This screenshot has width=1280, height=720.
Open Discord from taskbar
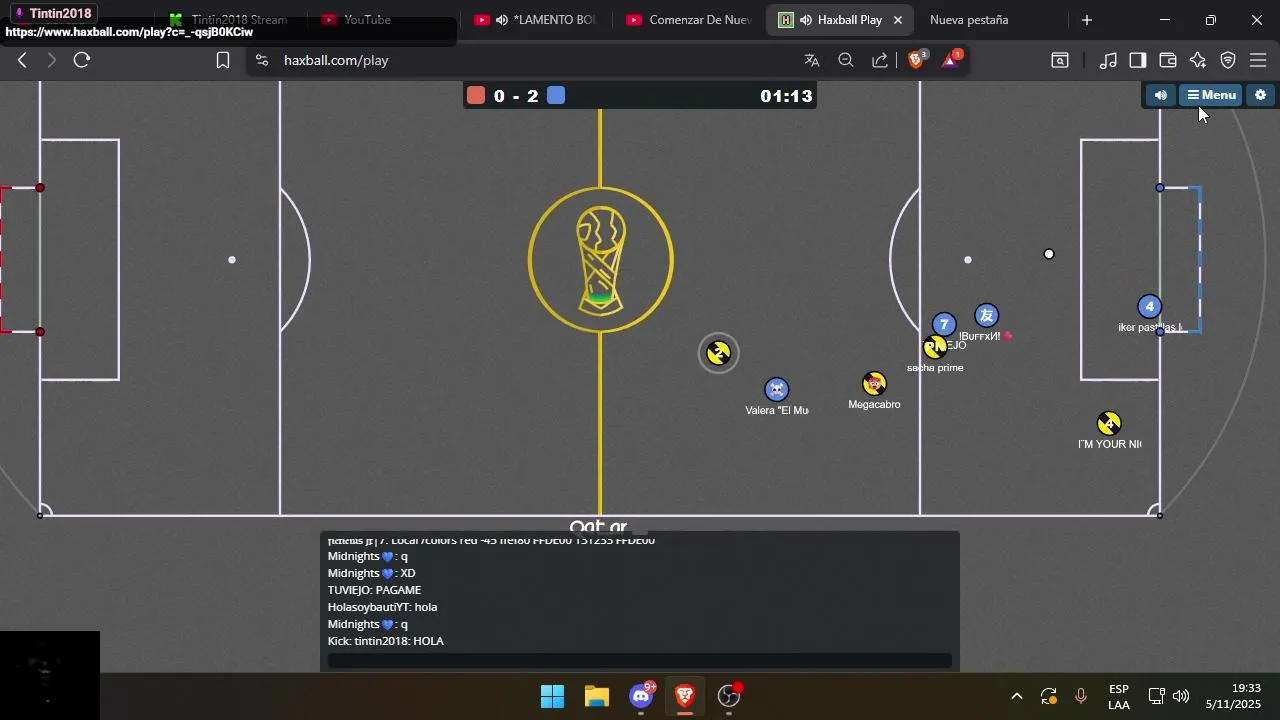[x=642, y=696]
